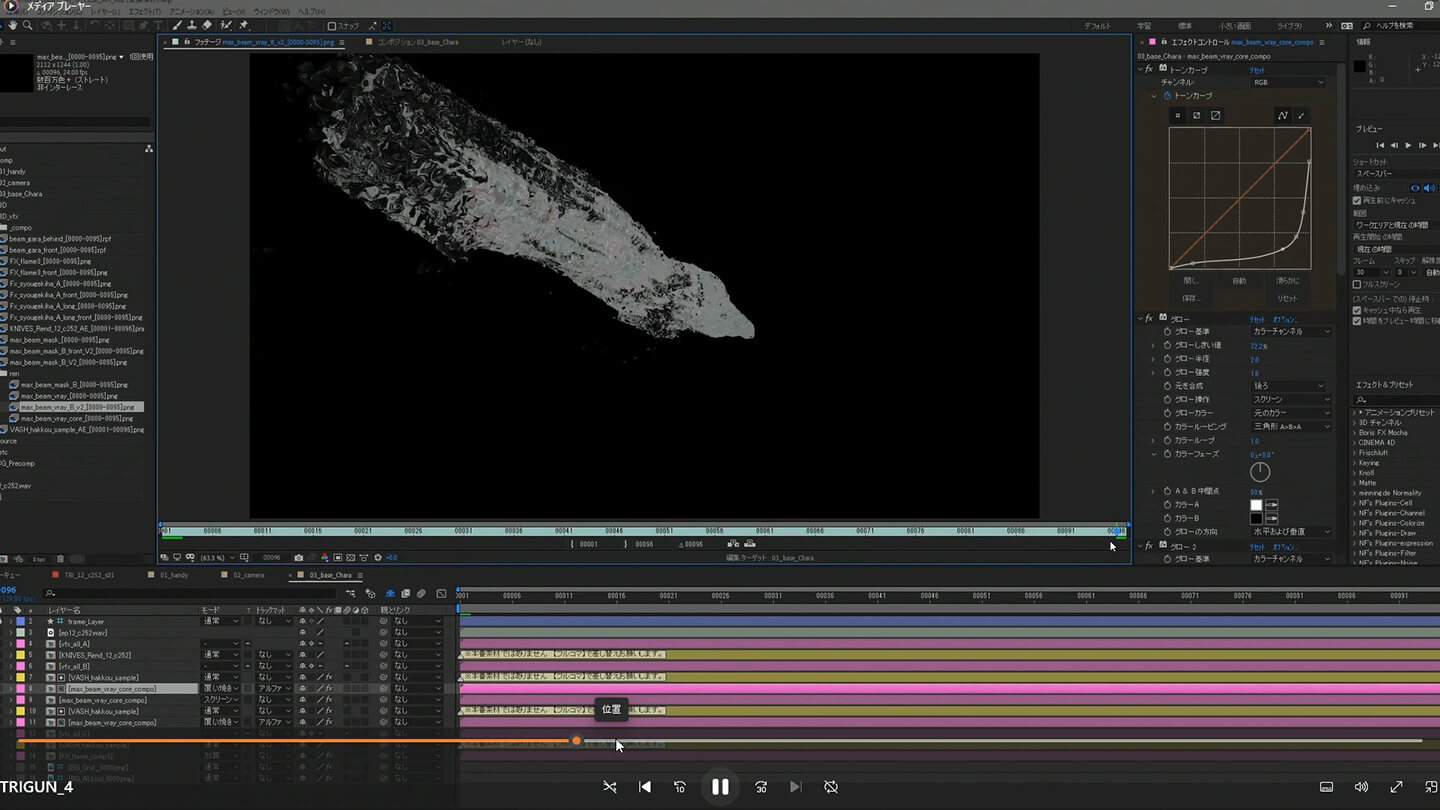Open the glow operation Screen dropdown

click(x=1291, y=399)
